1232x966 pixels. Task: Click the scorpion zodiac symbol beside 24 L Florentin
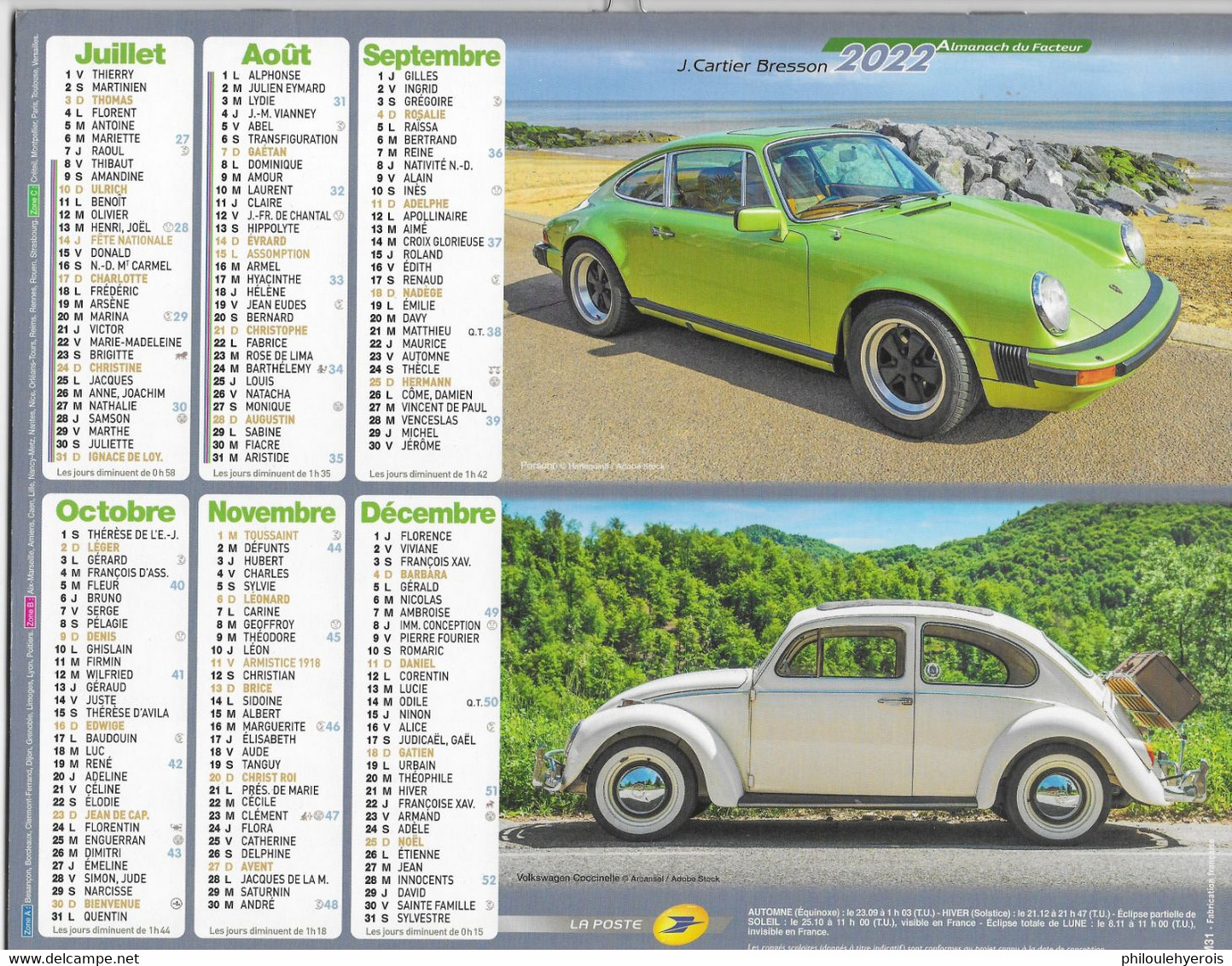click(175, 828)
